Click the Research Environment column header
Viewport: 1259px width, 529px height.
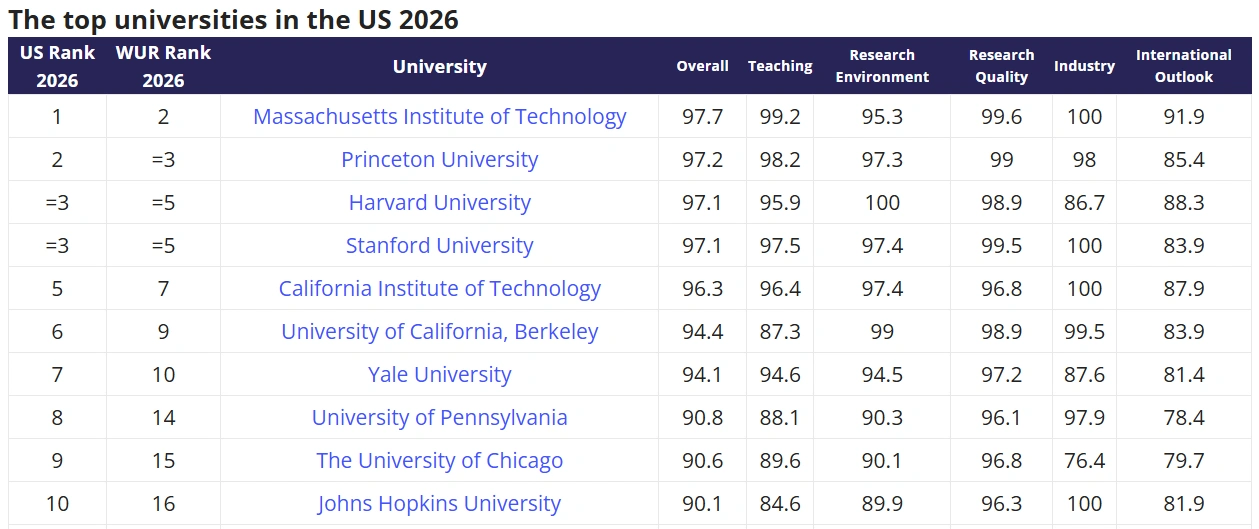tap(882, 66)
